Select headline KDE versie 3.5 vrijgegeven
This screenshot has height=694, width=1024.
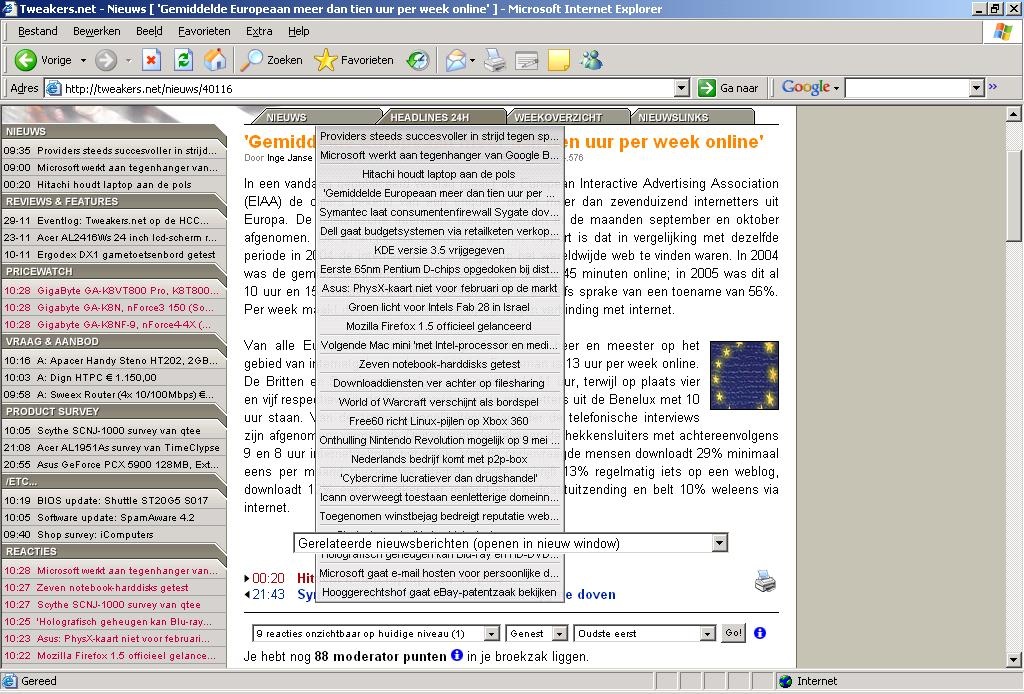tap(439, 250)
